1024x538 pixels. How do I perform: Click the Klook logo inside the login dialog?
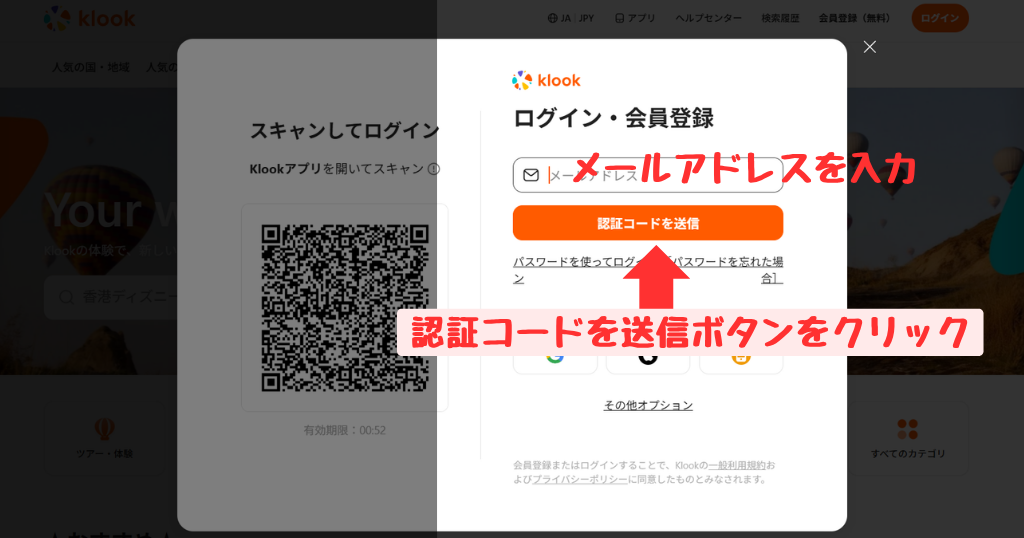click(546, 80)
